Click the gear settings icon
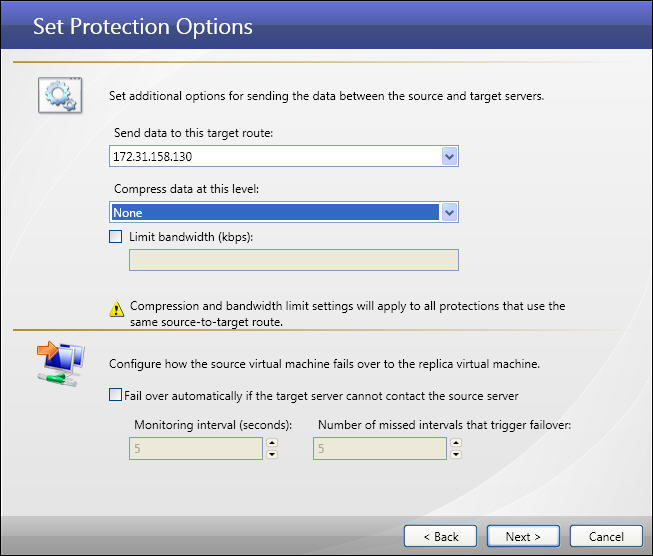 point(58,96)
